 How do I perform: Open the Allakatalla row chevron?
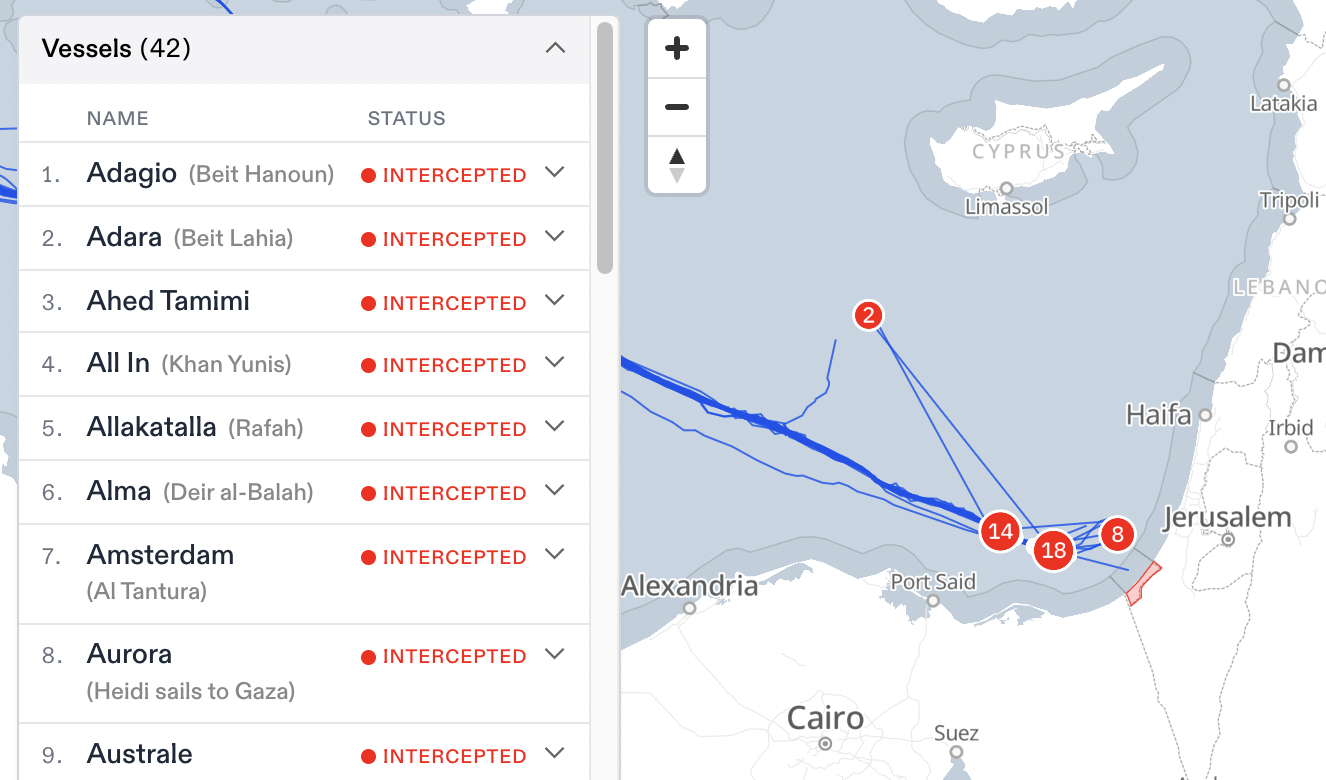click(x=555, y=427)
